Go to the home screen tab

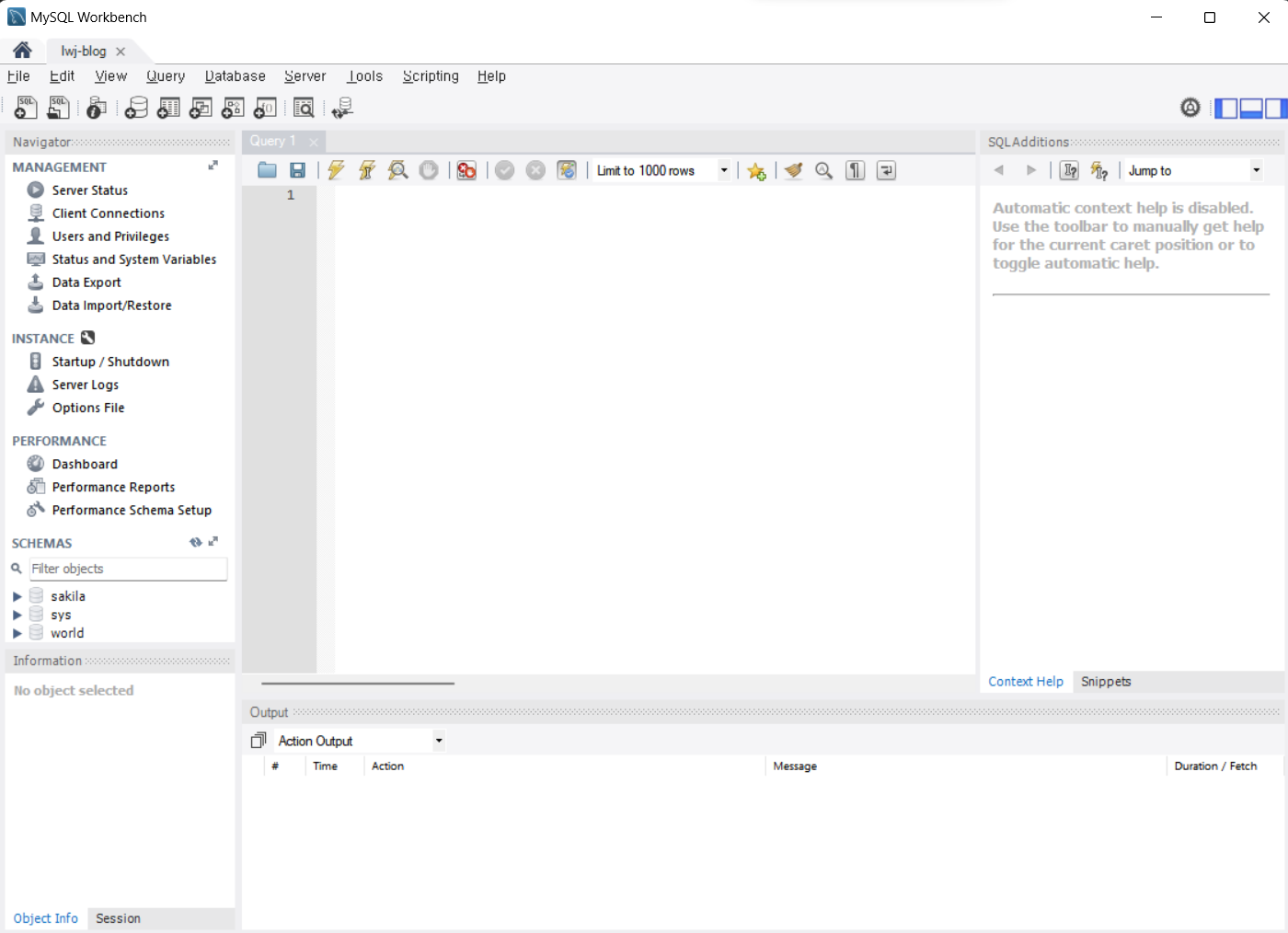pos(23,51)
